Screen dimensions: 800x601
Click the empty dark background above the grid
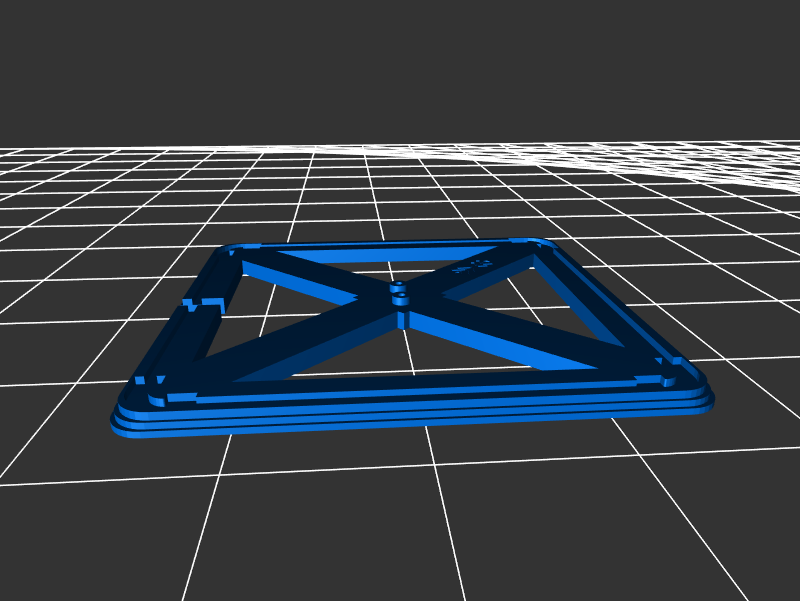point(400,70)
